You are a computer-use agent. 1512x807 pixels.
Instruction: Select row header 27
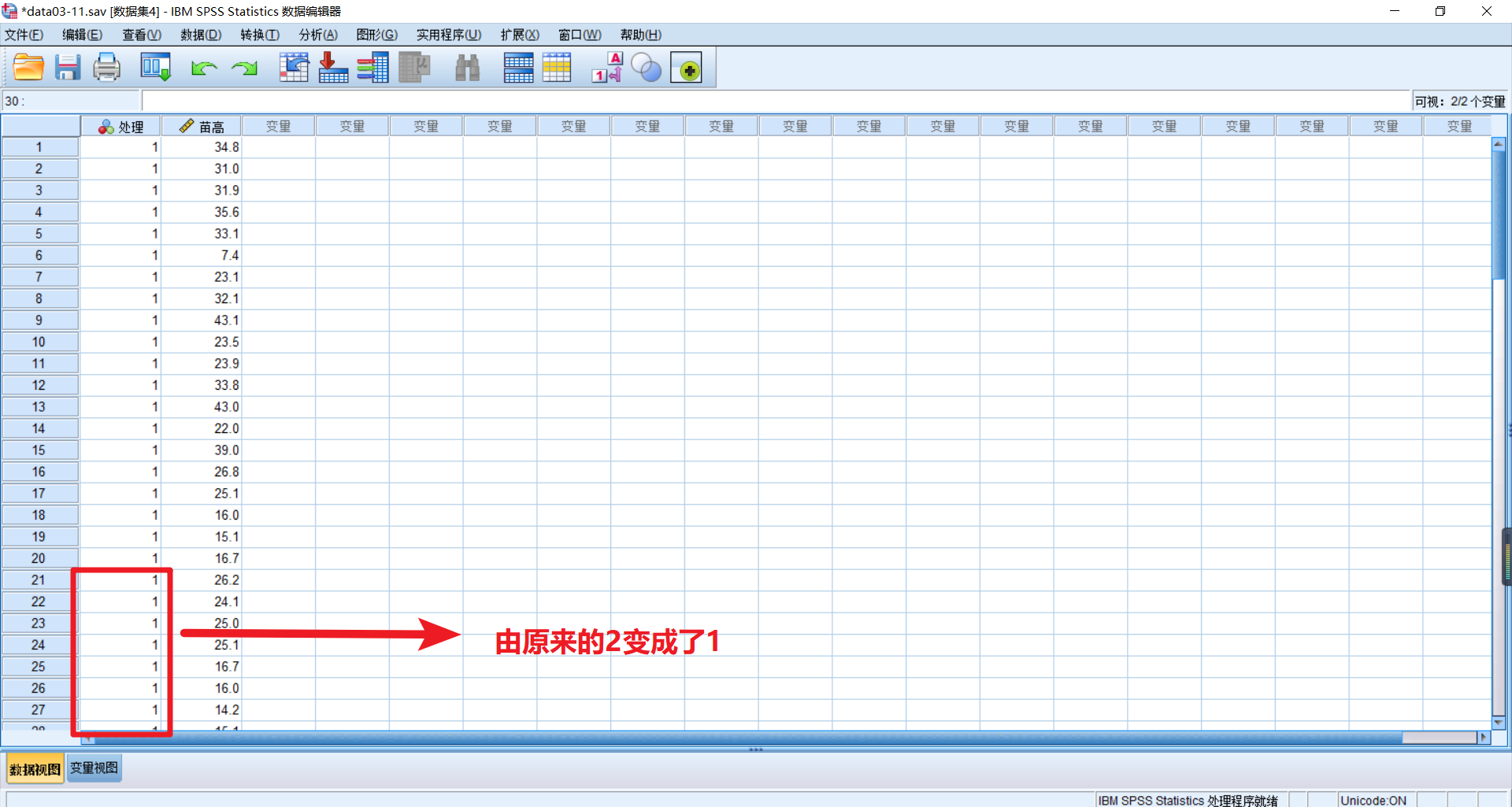tap(39, 709)
